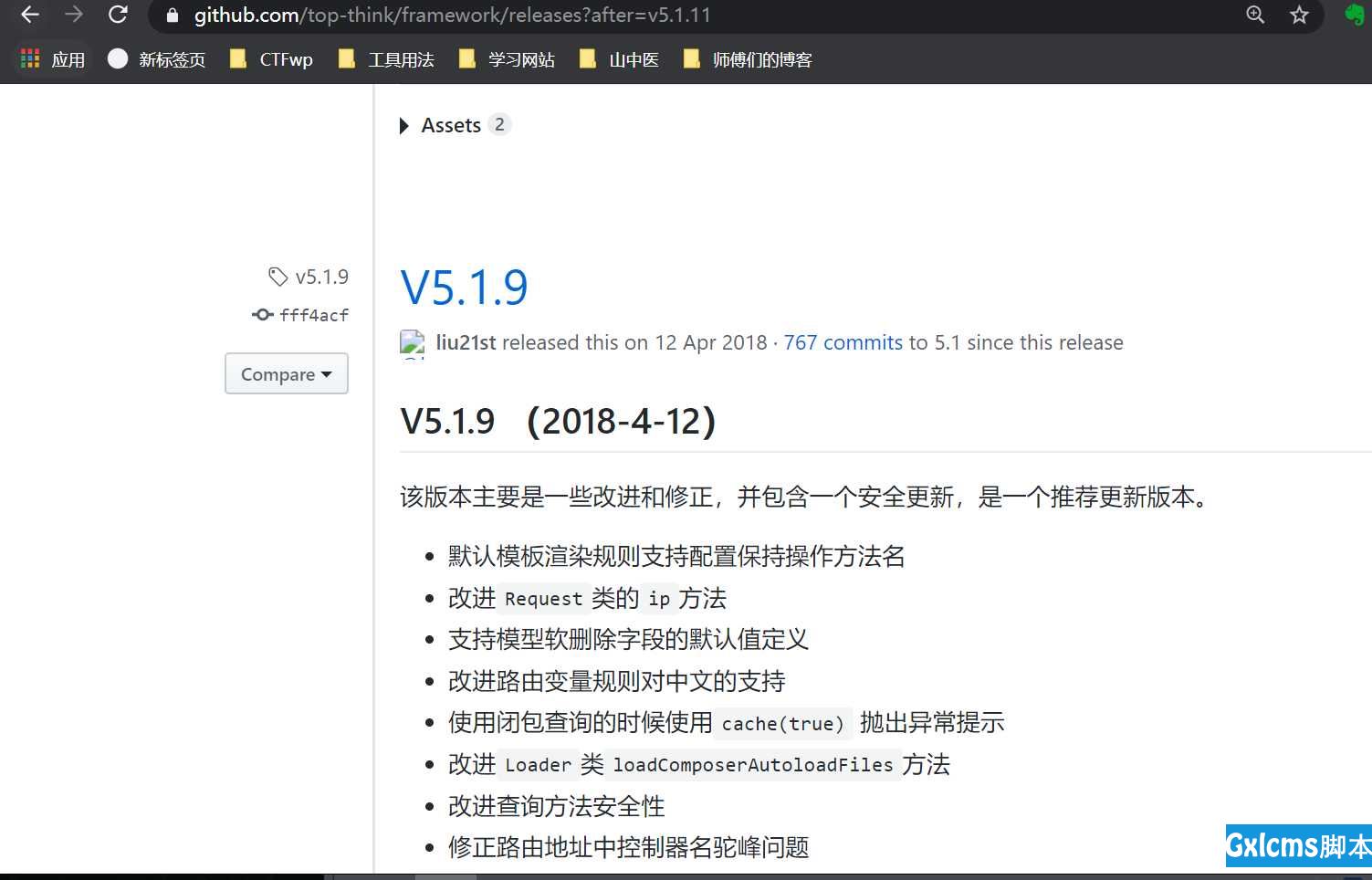The height and width of the screenshot is (880, 1372).
Task: Click the Evernote elephant extension icon
Action: [x=1355, y=15]
